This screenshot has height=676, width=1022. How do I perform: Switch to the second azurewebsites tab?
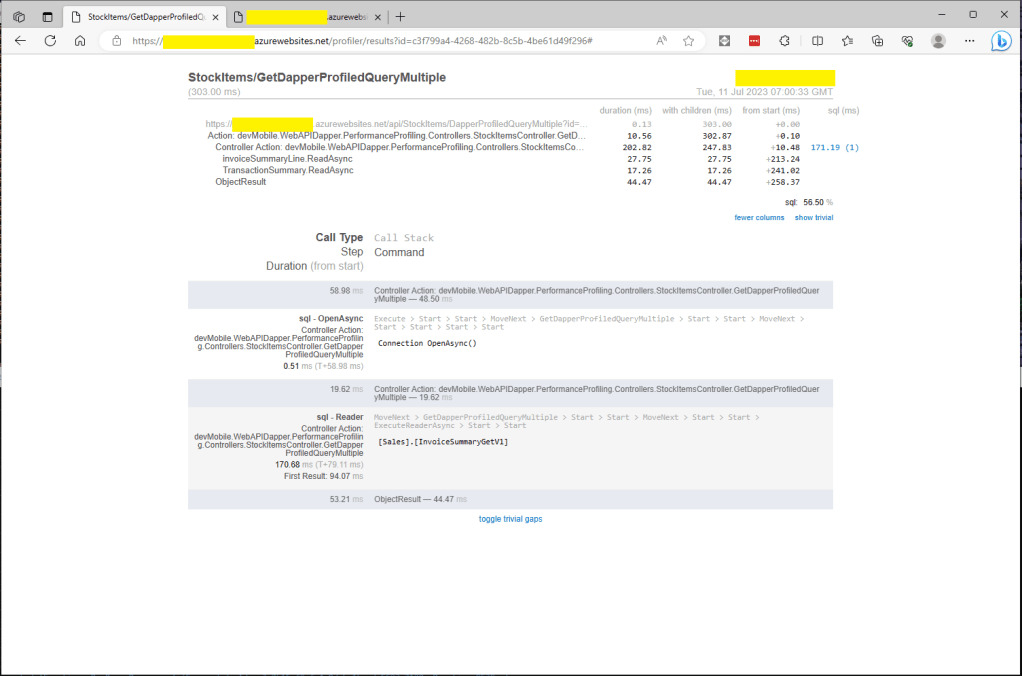[x=300, y=17]
